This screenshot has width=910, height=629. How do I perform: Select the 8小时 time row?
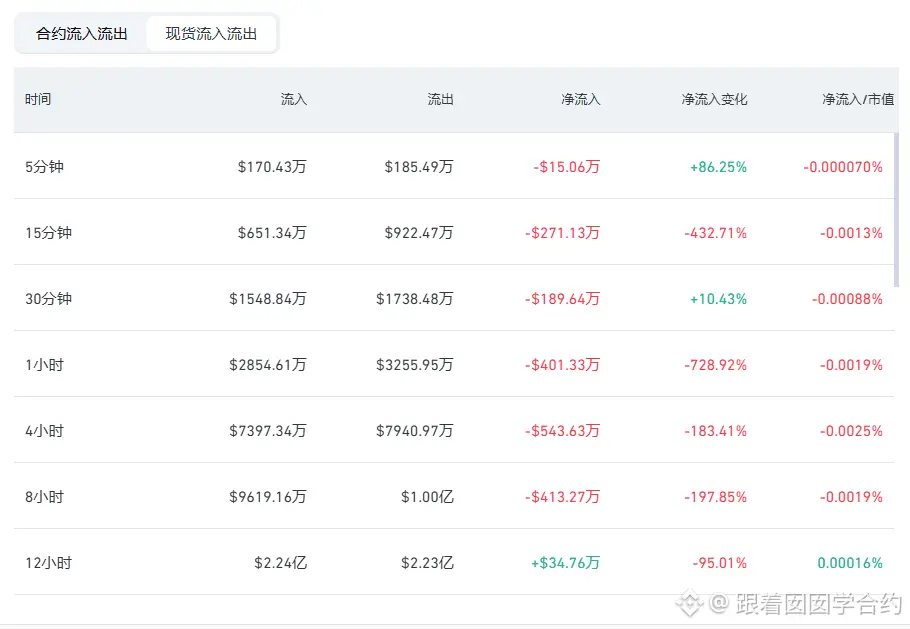point(454,497)
